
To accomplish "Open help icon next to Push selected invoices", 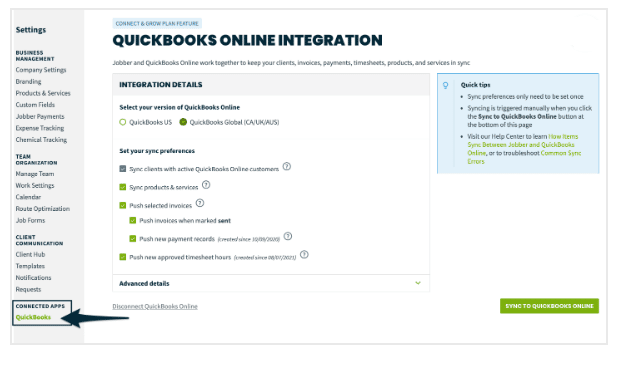I will click(200, 203).
